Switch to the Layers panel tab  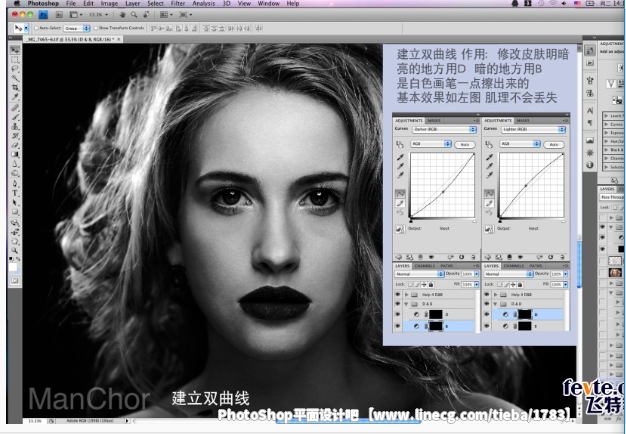pyautogui.click(x=607, y=189)
